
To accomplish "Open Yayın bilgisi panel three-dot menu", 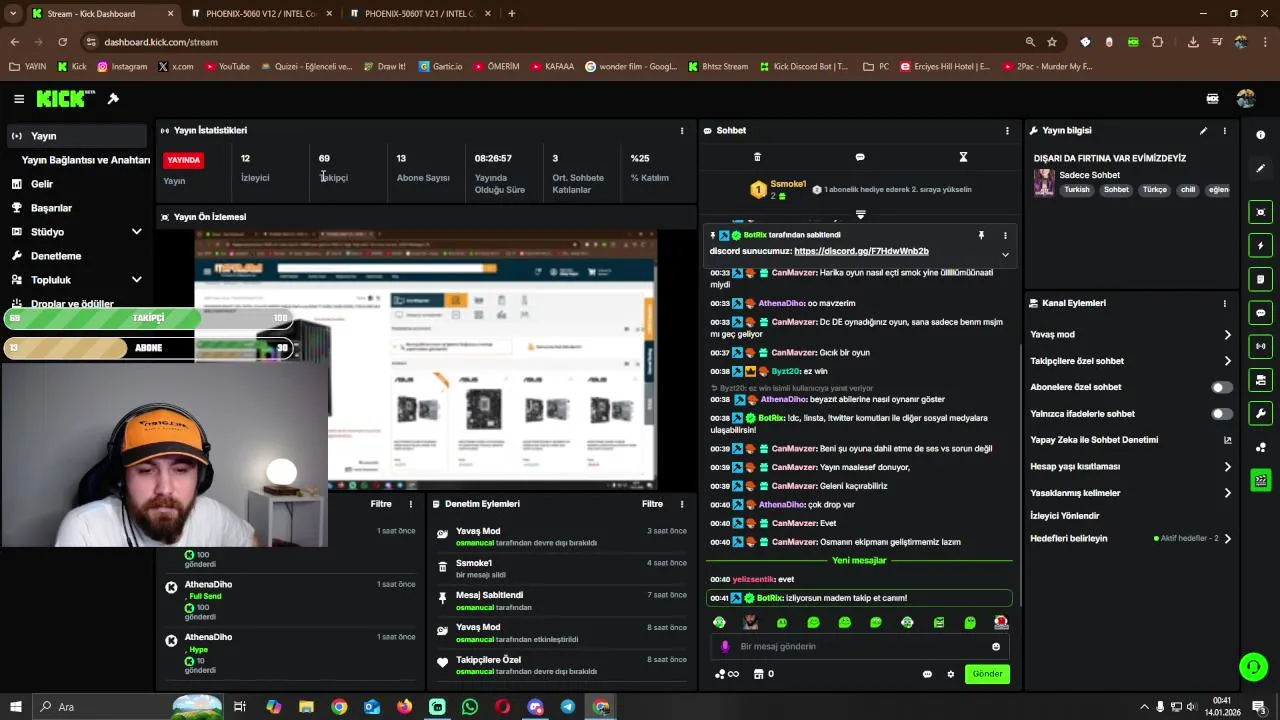I will pyautogui.click(x=1224, y=131).
